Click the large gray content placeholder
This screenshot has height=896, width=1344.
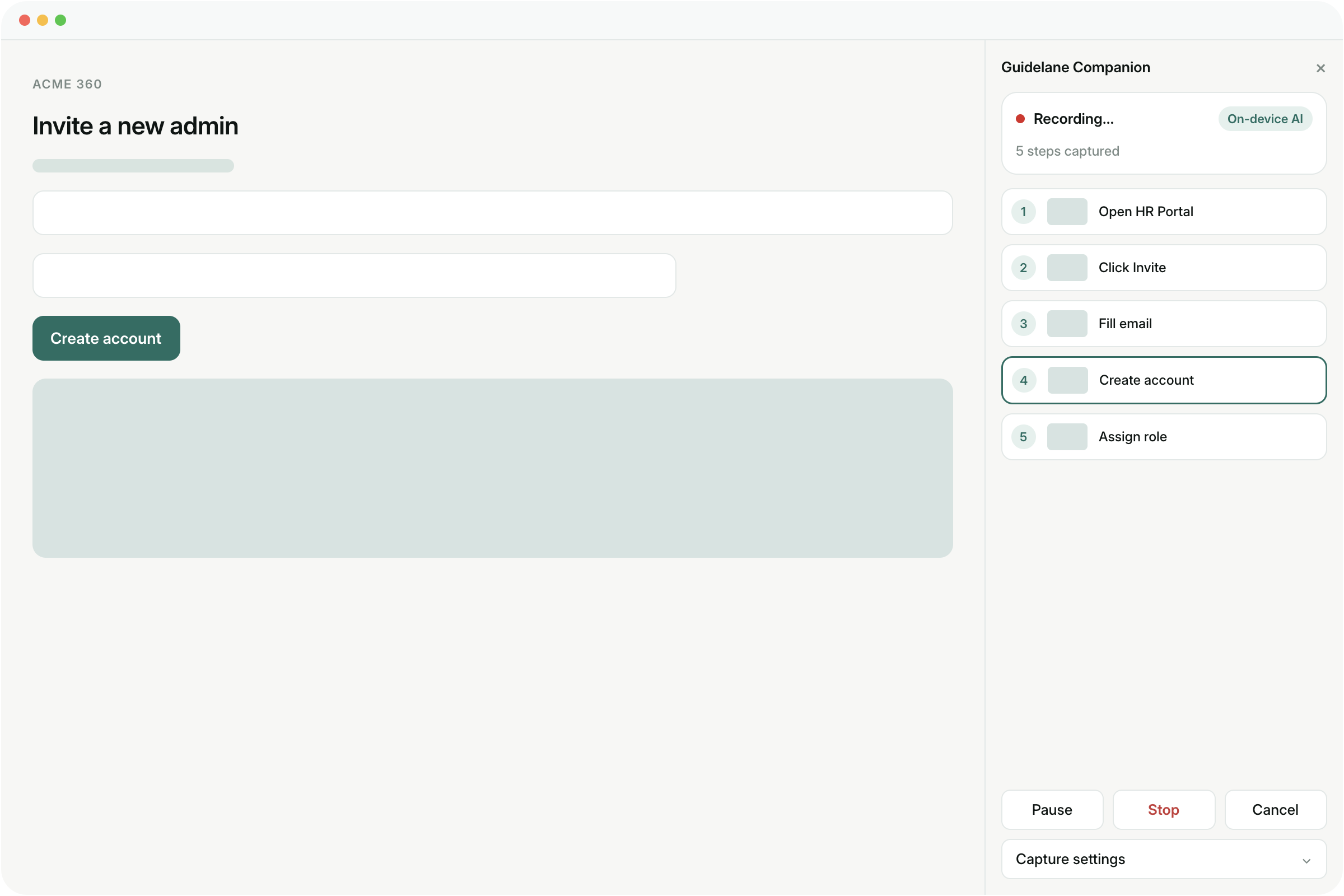[x=493, y=468]
